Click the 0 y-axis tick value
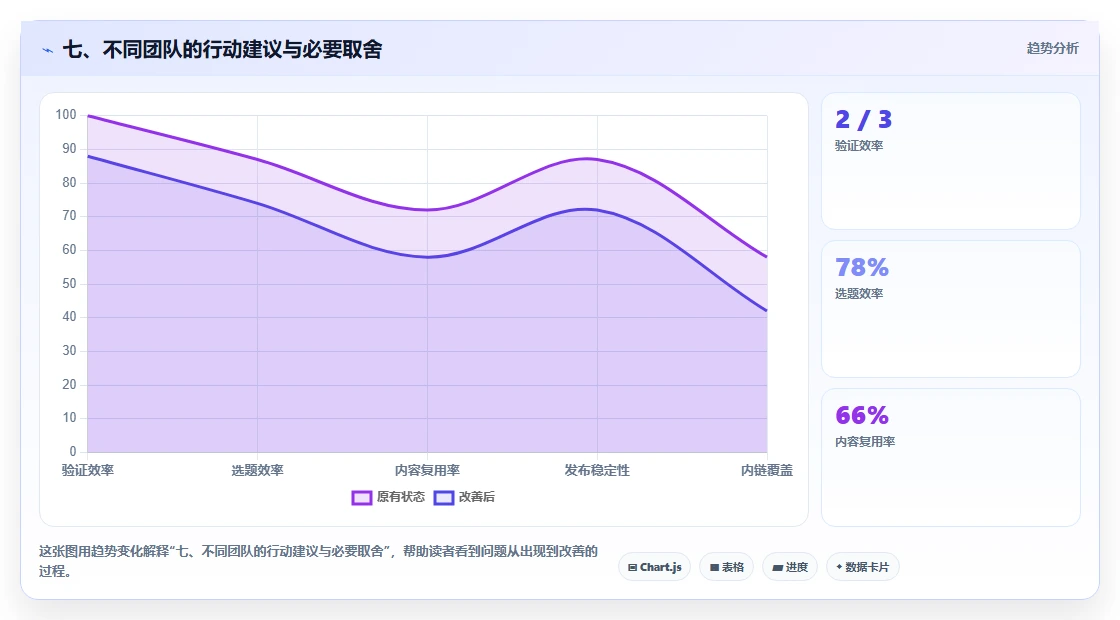This screenshot has width=1120, height=620. point(73,451)
